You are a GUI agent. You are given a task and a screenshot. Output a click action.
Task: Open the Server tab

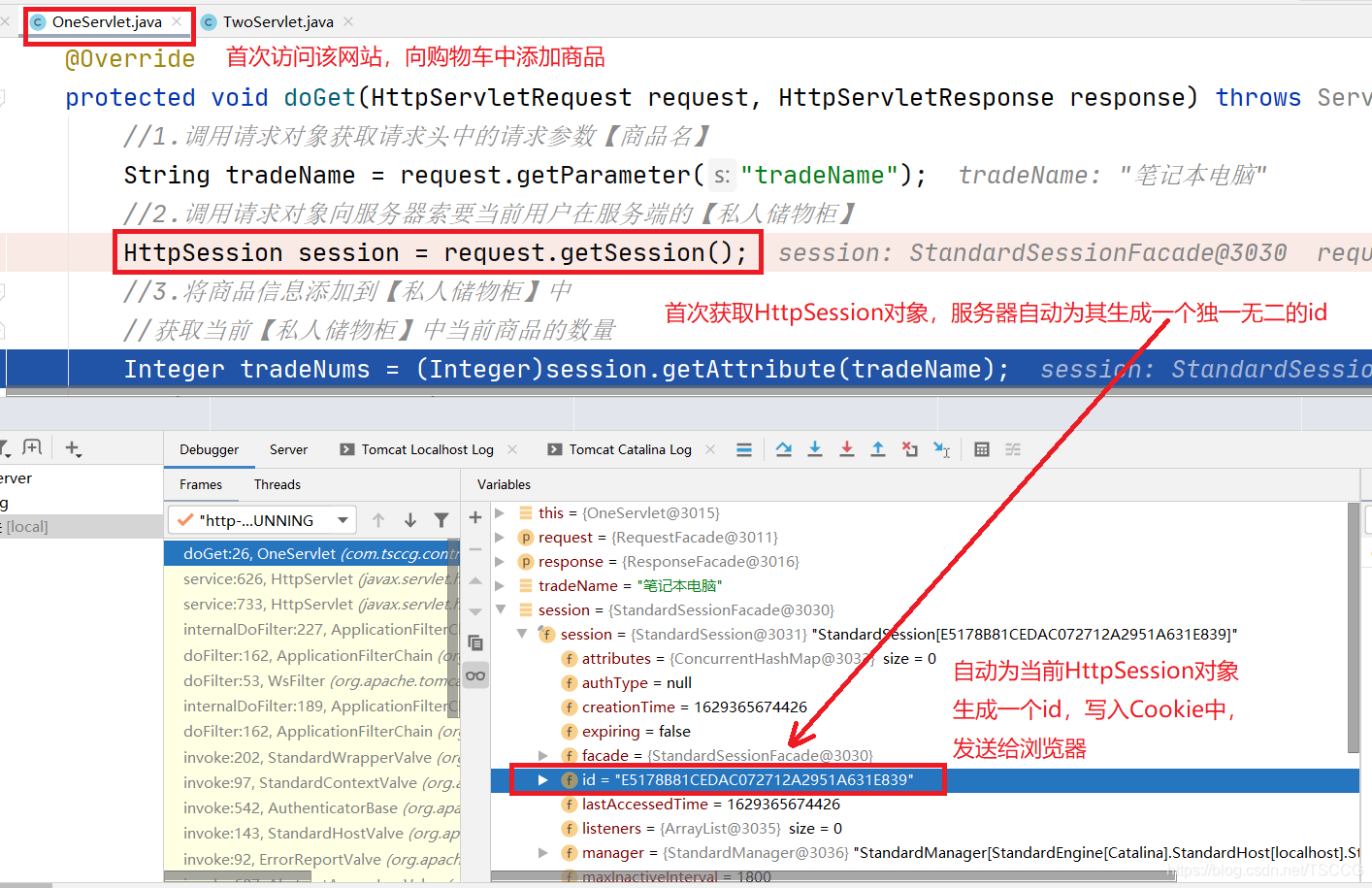288,449
